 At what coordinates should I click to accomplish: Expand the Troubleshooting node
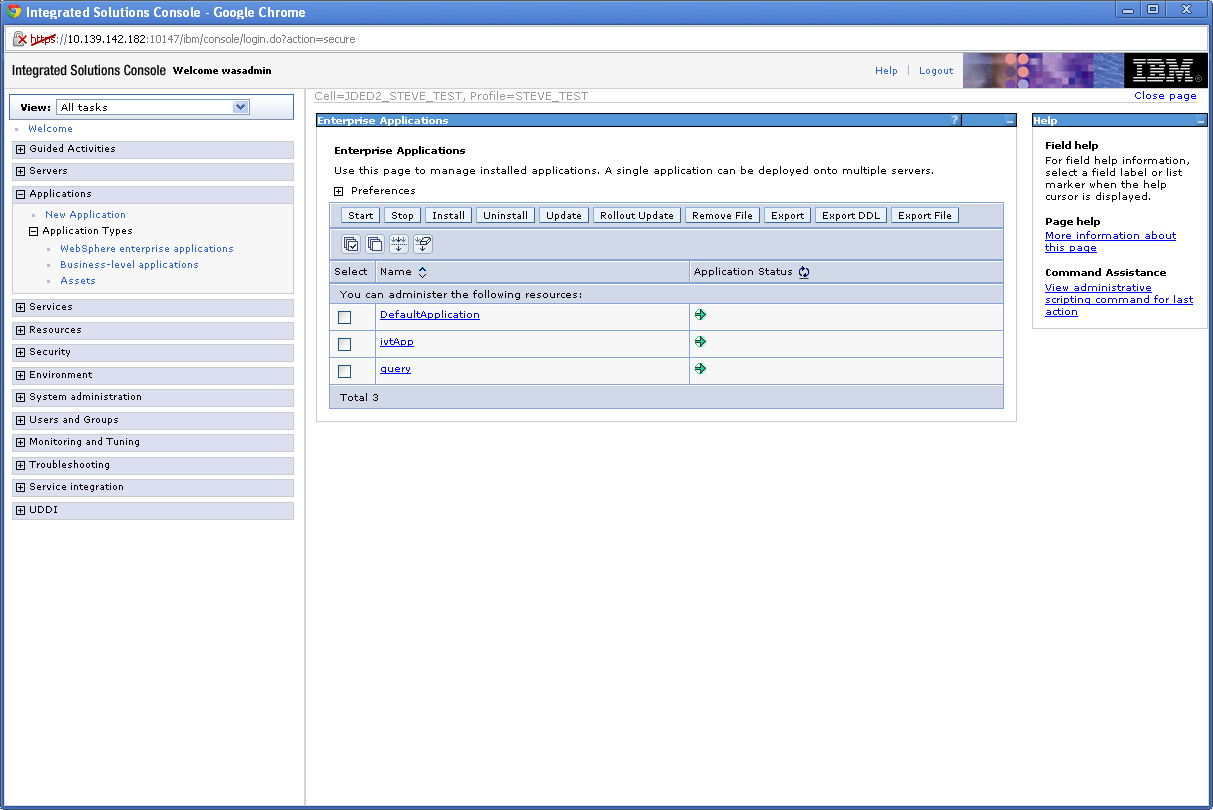[20, 465]
